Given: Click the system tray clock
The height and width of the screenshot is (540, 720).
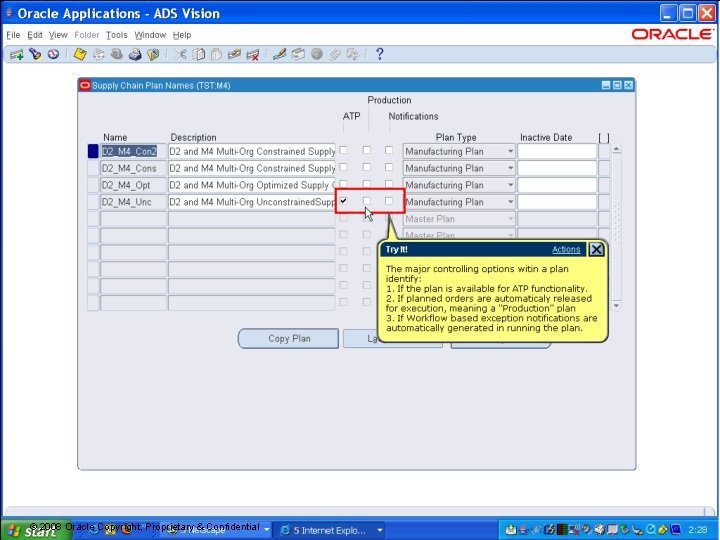Looking at the screenshot, I should (x=698, y=530).
